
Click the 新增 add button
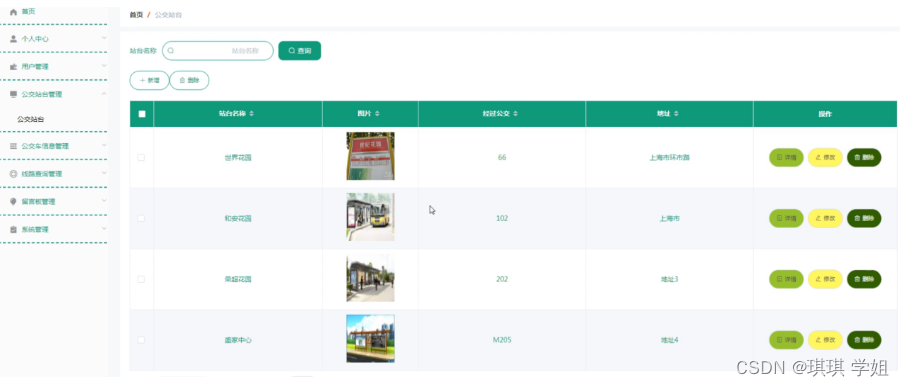tap(149, 81)
